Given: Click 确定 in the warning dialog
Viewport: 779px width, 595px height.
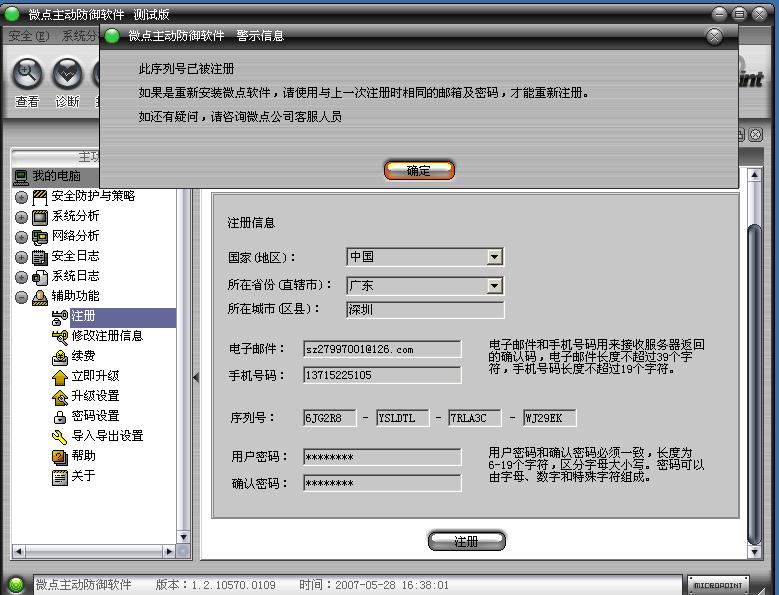Looking at the screenshot, I should 419,170.
